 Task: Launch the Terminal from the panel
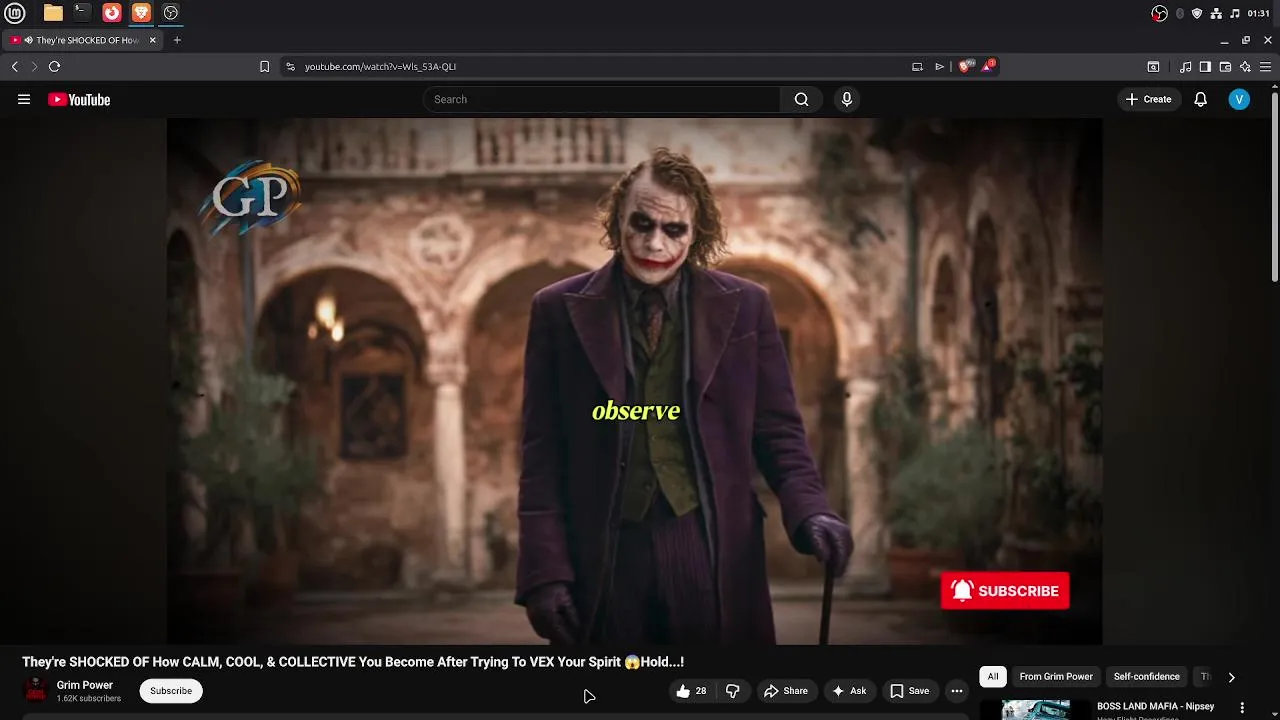pos(82,13)
